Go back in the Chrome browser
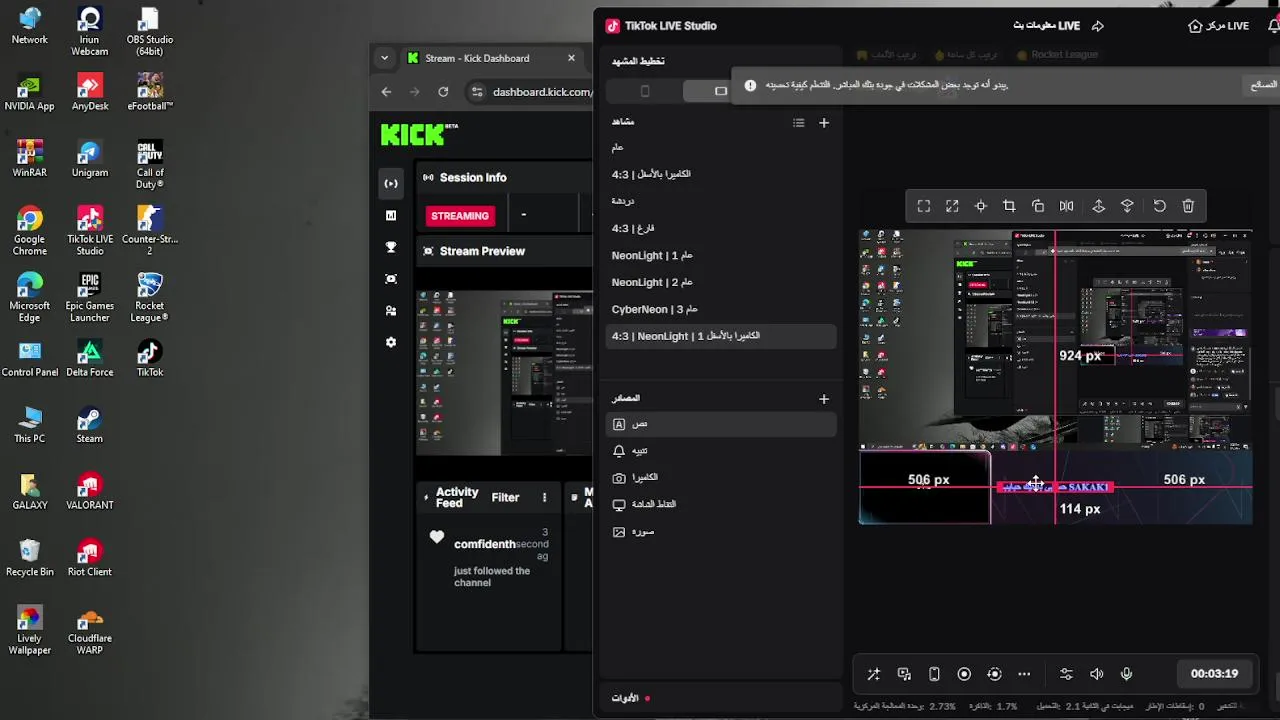The image size is (1280, 720). pyautogui.click(x=387, y=92)
